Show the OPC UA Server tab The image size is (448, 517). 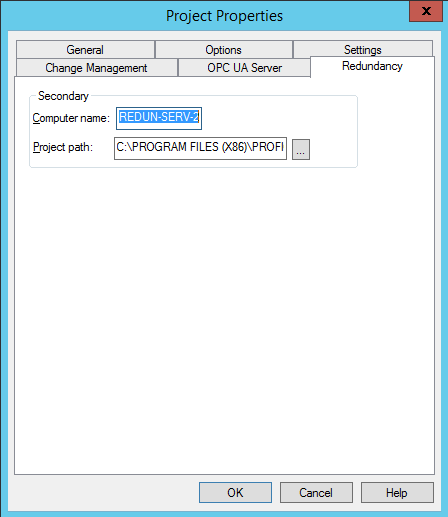click(244, 68)
